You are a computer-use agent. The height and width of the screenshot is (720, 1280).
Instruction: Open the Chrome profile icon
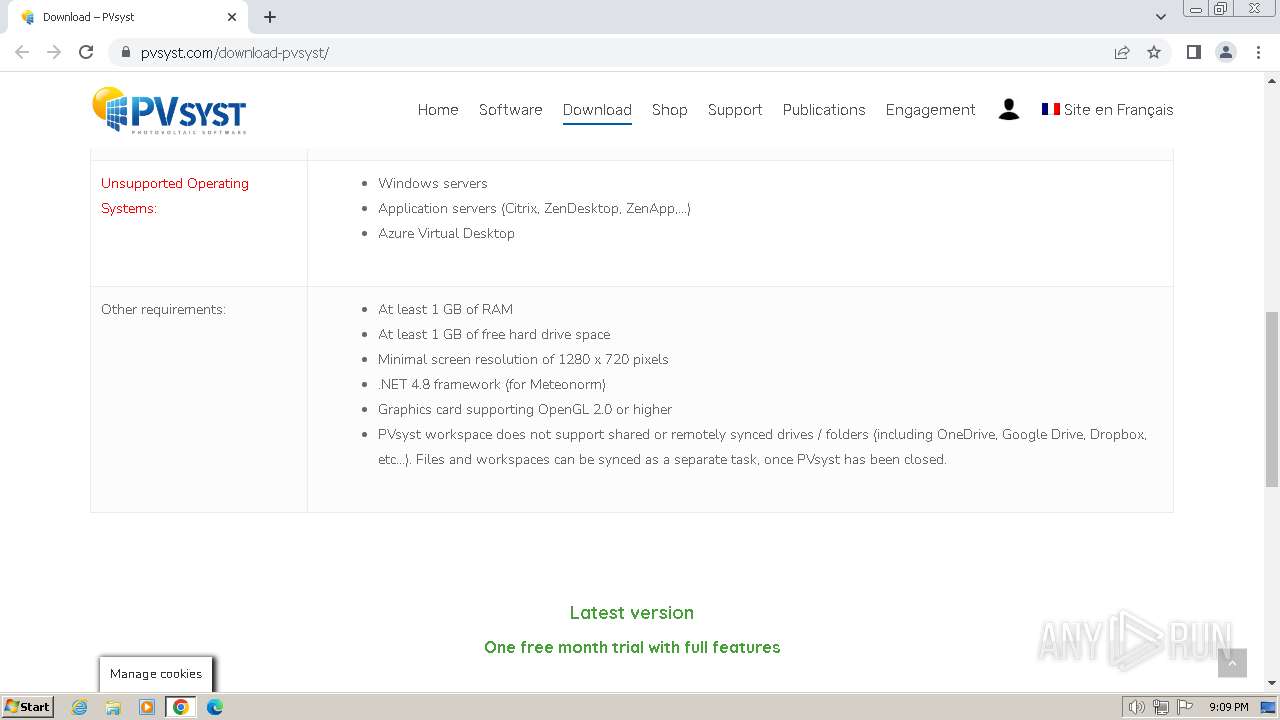tap(1226, 52)
